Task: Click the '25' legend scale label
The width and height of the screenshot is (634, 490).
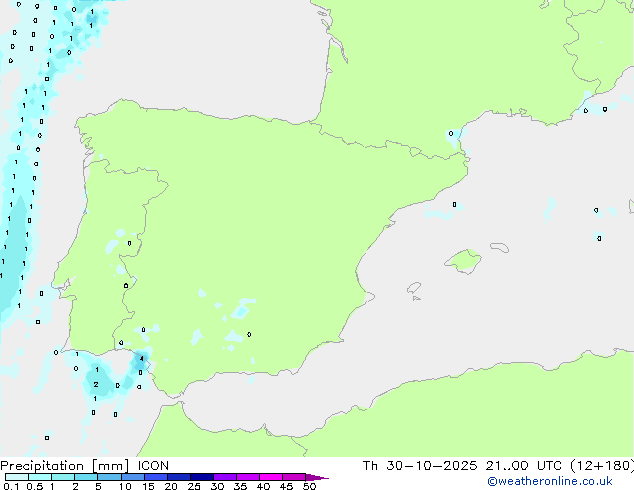Action: click(x=194, y=486)
